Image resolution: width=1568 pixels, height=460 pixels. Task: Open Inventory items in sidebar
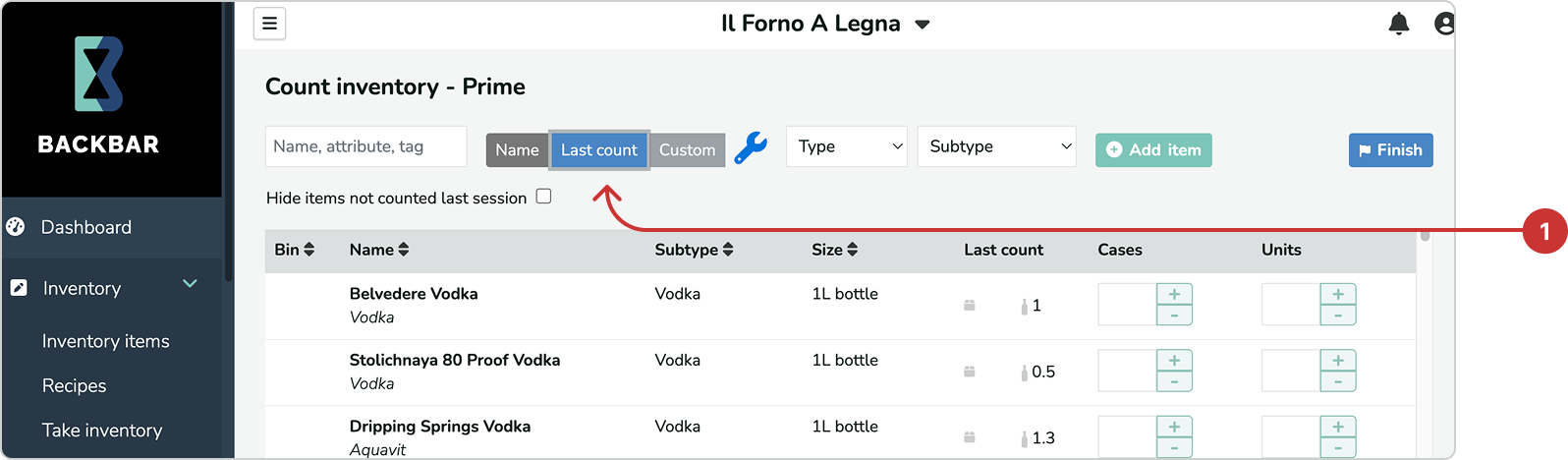click(x=105, y=341)
